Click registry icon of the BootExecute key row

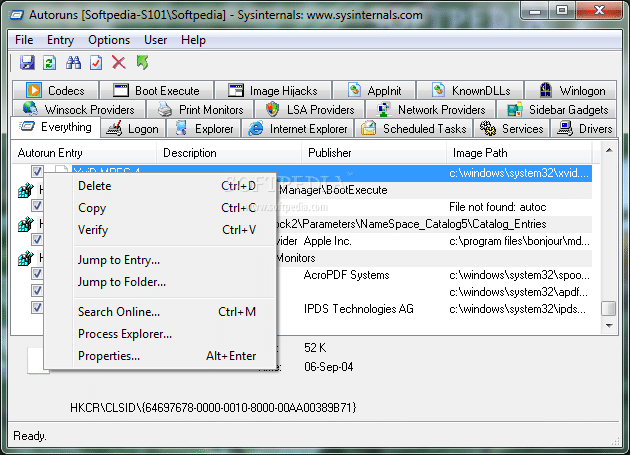(26, 190)
